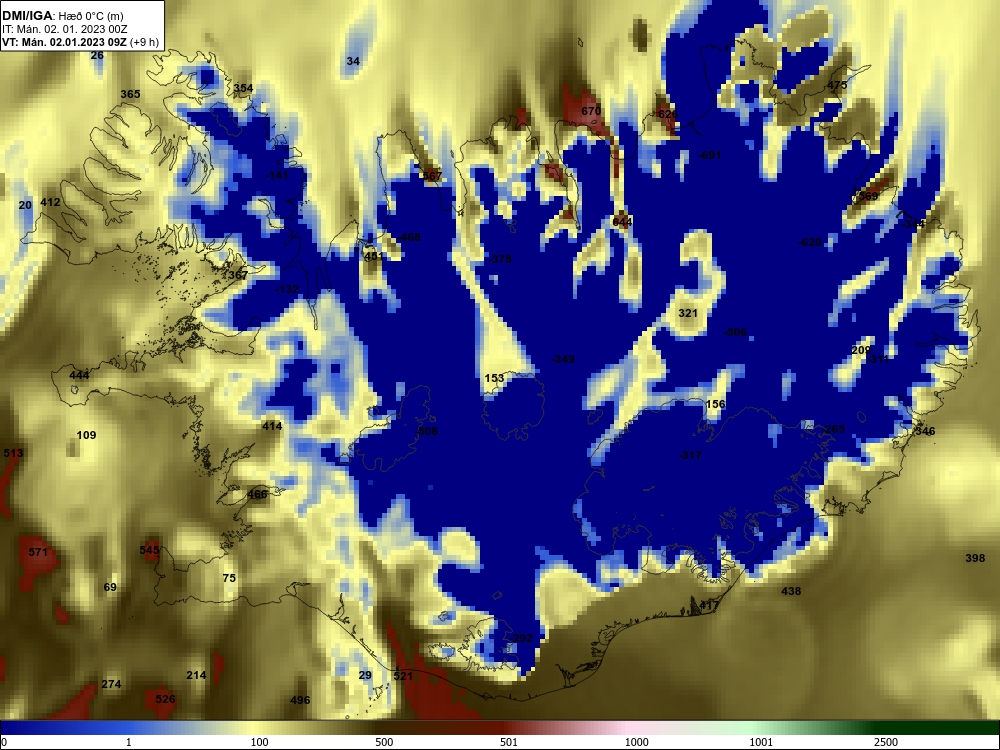Click the map value 644
1000x750 pixels.
(x=622, y=221)
